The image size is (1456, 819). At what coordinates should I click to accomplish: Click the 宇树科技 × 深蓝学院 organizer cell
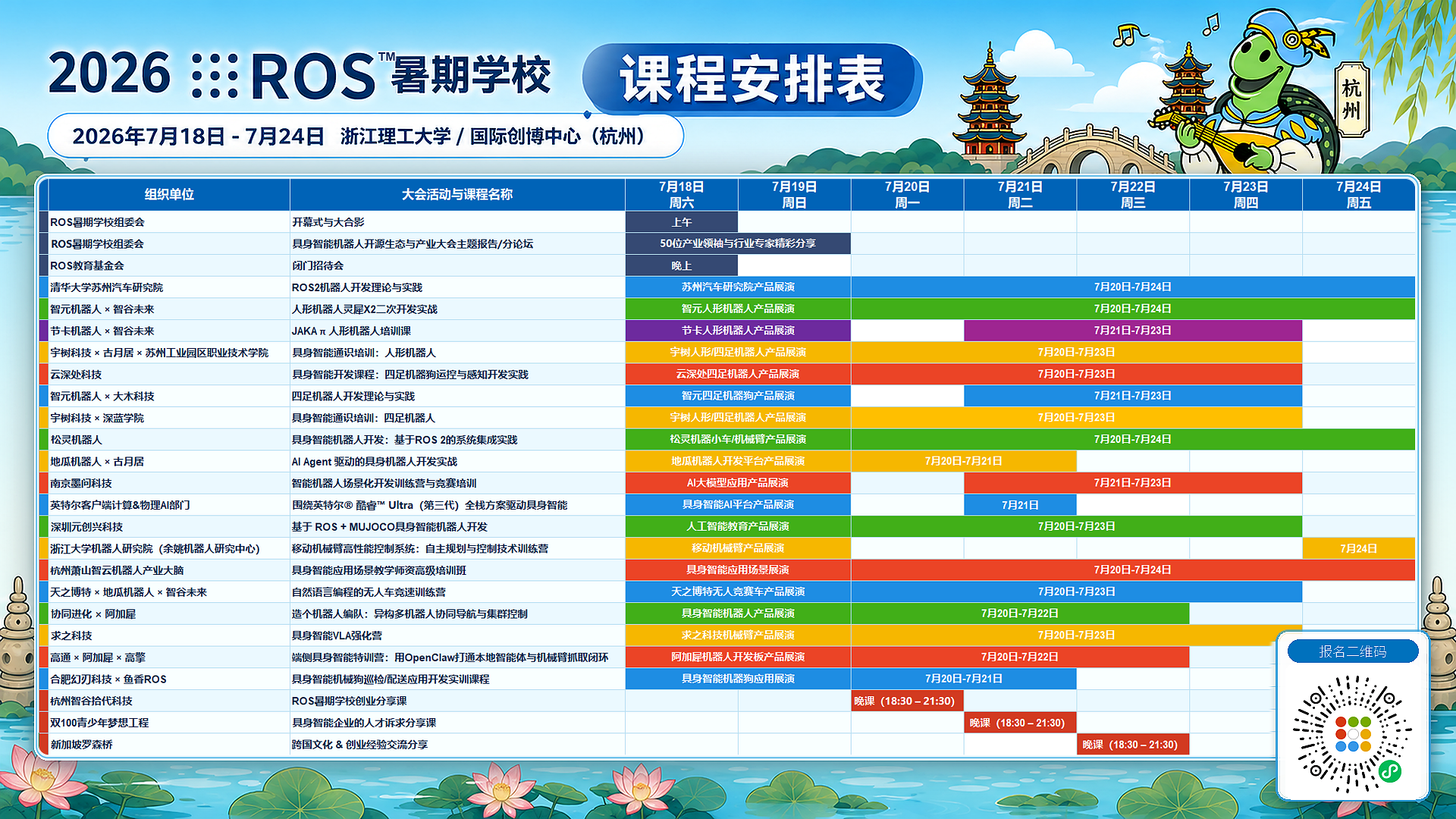[169, 418]
